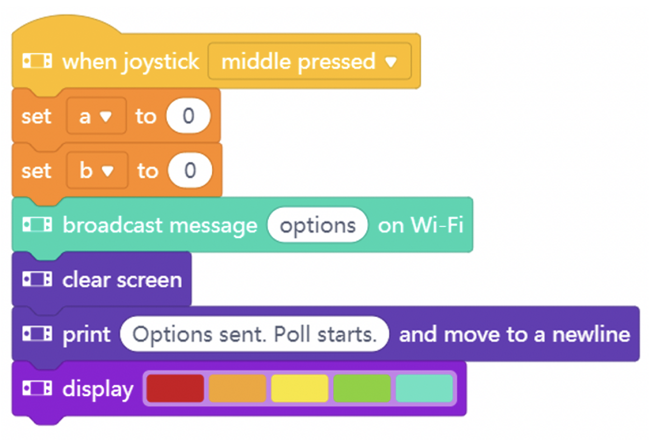Select the cyan LED color swatch
Image resolution: width=656 pixels, height=440 pixels.
[x=424, y=389]
